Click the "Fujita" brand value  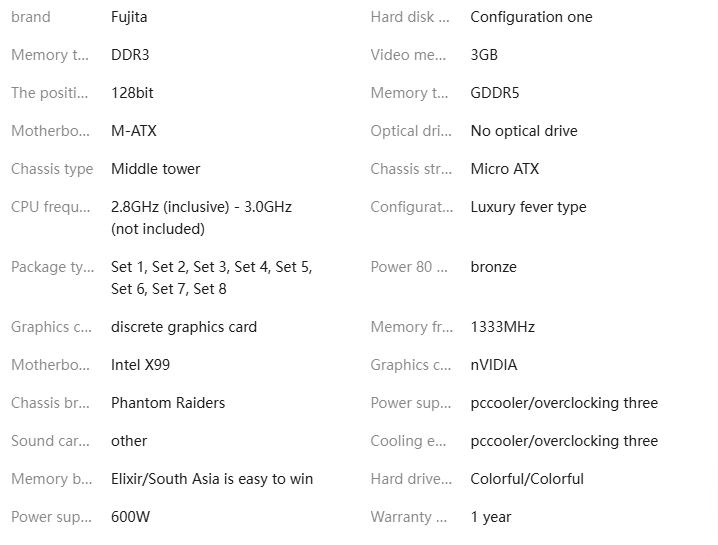pyautogui.click(x=129, y=17)
